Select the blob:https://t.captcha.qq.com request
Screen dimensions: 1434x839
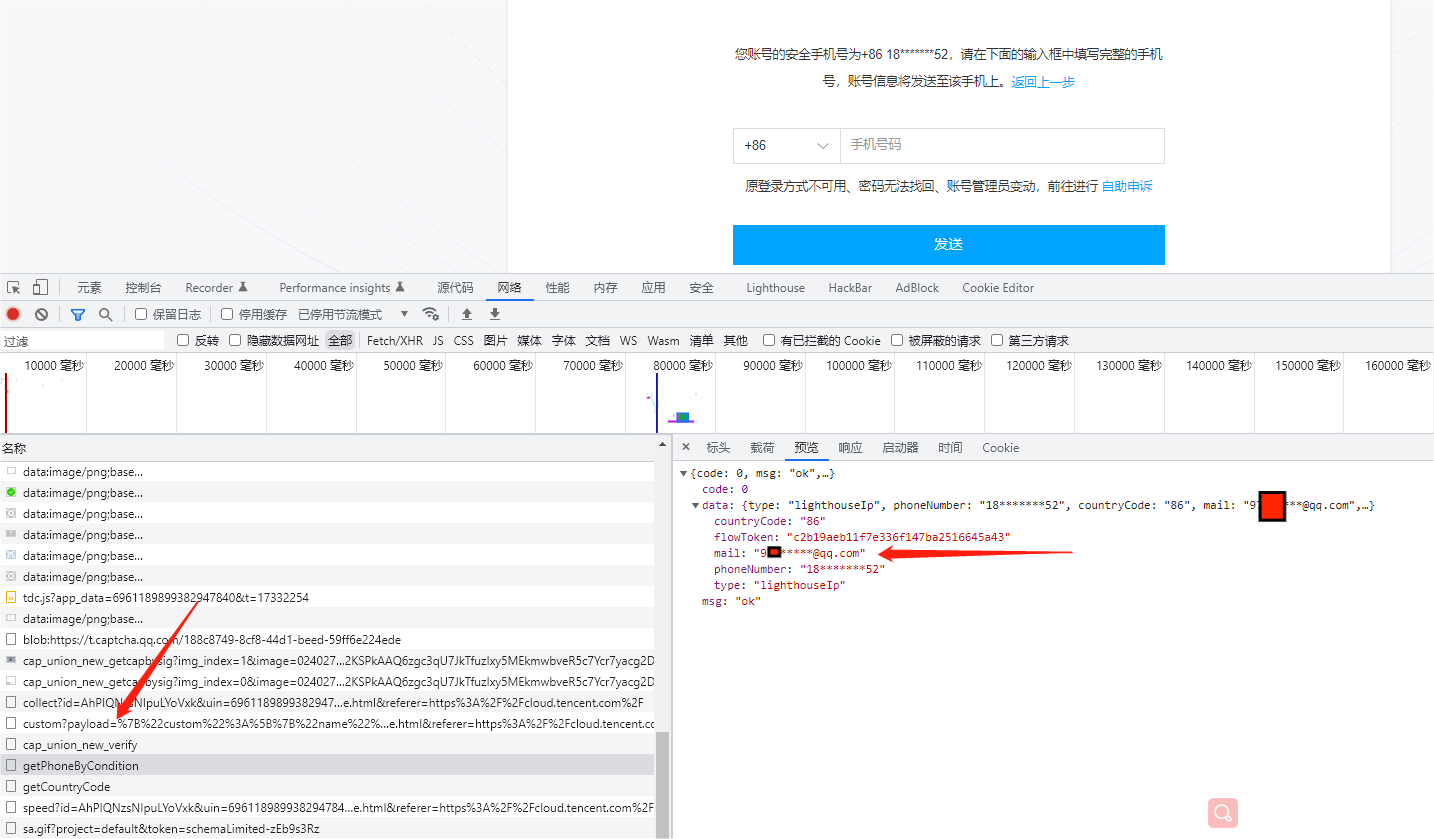(x=327, y=640)
